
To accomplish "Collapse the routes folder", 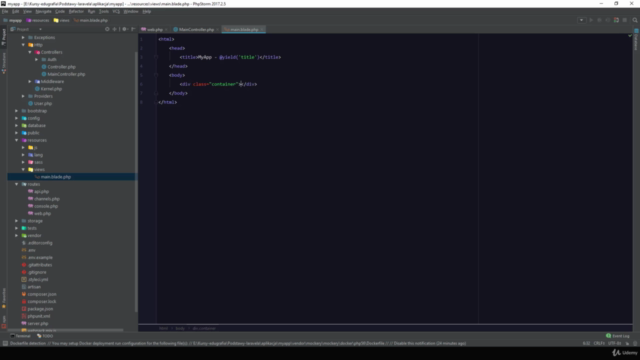I will click(x=17, y=184).
